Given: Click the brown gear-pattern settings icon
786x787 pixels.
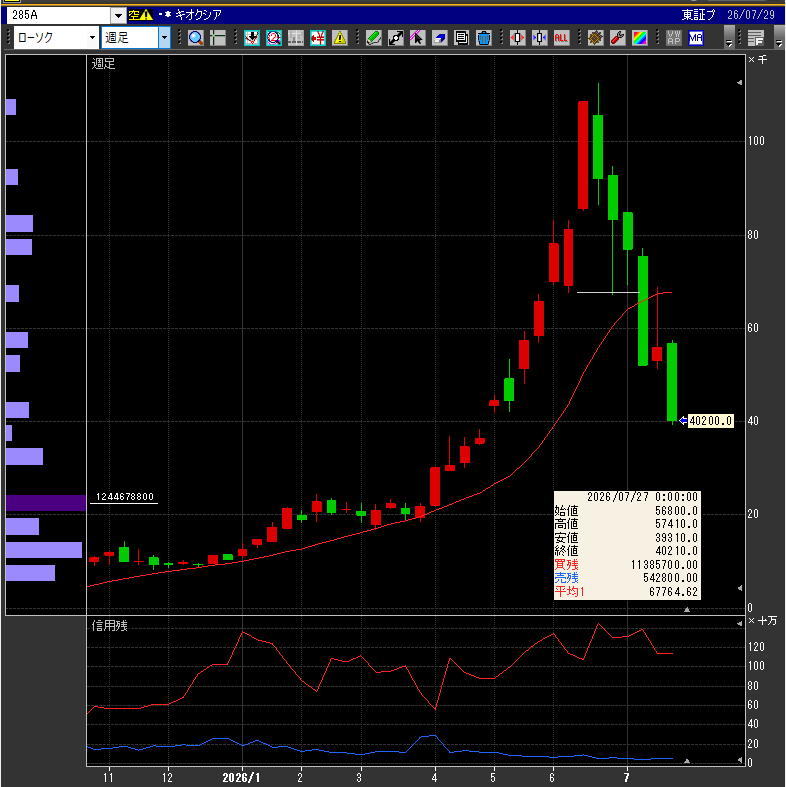Looking at the screenshot, I should pos(596,38).
